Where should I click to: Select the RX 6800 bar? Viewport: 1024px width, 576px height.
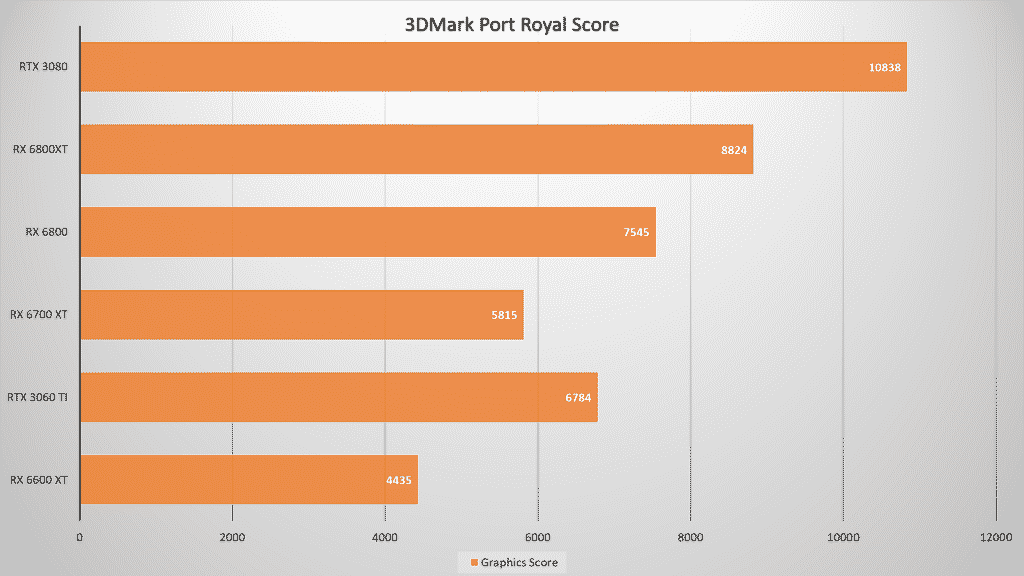click(368, 232)
